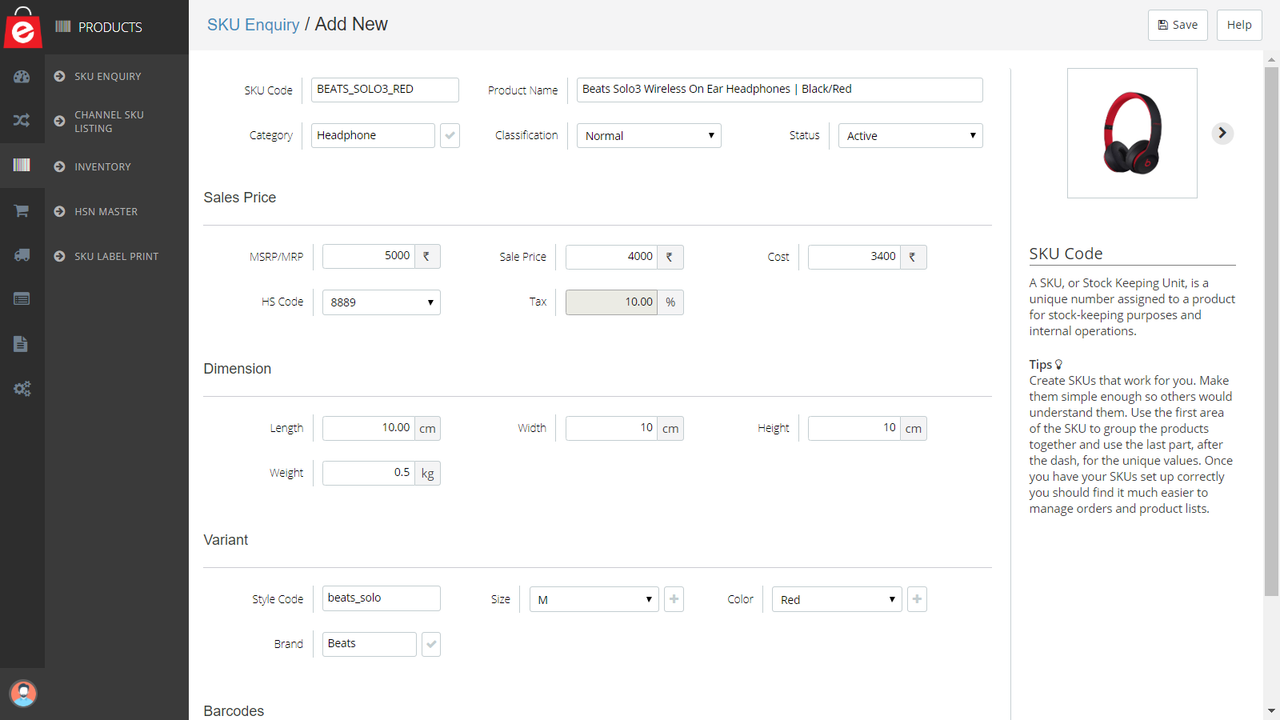Click the Help button

click(1239, 25)
